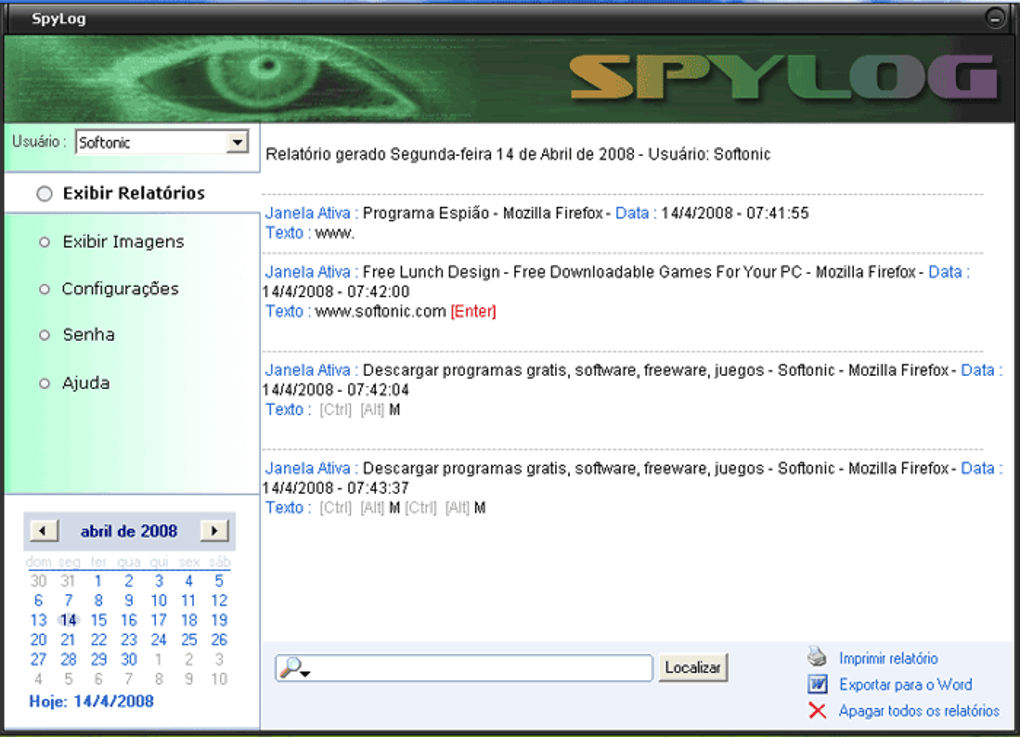Image resolution: width=1020 pixels, height=737 pixels.
Task: Go to next month in calendar
Action: click(215, 531)
